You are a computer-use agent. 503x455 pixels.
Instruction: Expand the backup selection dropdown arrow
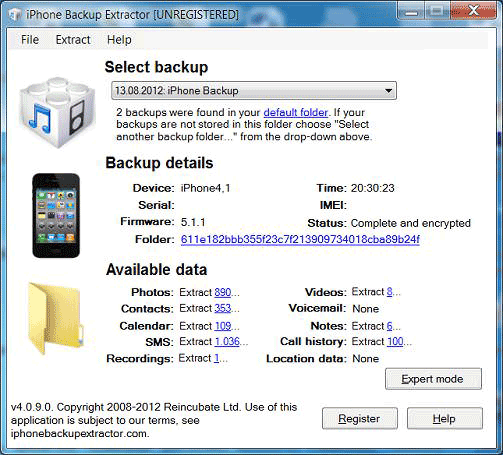[x=388, y=91]
